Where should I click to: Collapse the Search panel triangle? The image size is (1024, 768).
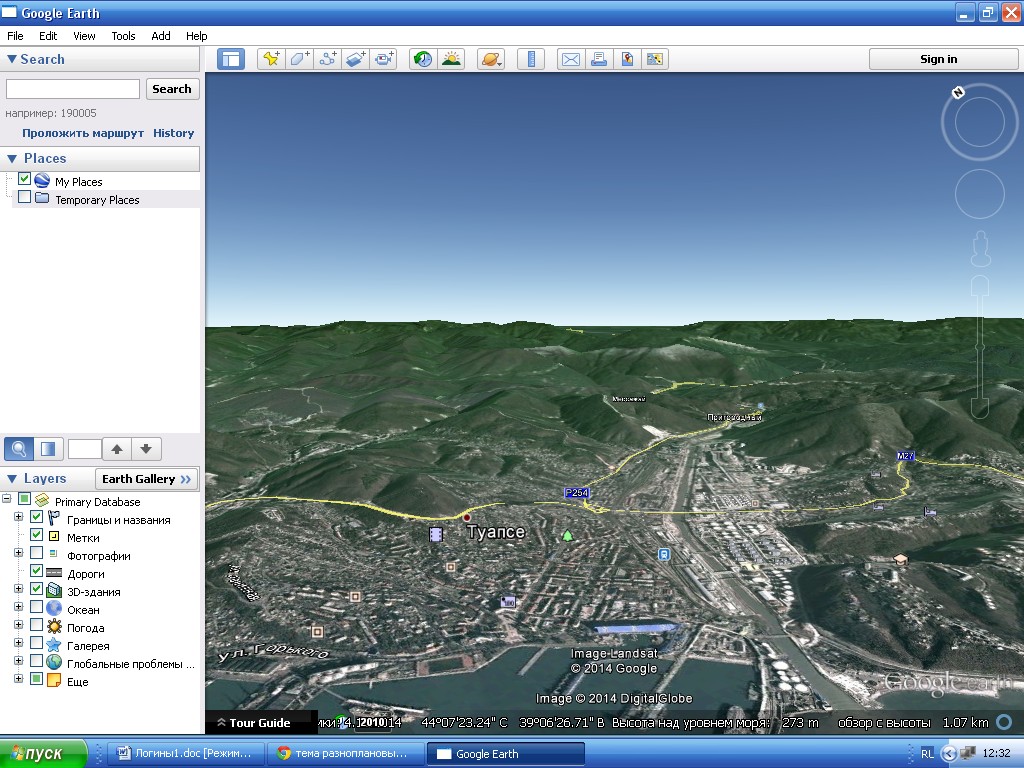12,59
